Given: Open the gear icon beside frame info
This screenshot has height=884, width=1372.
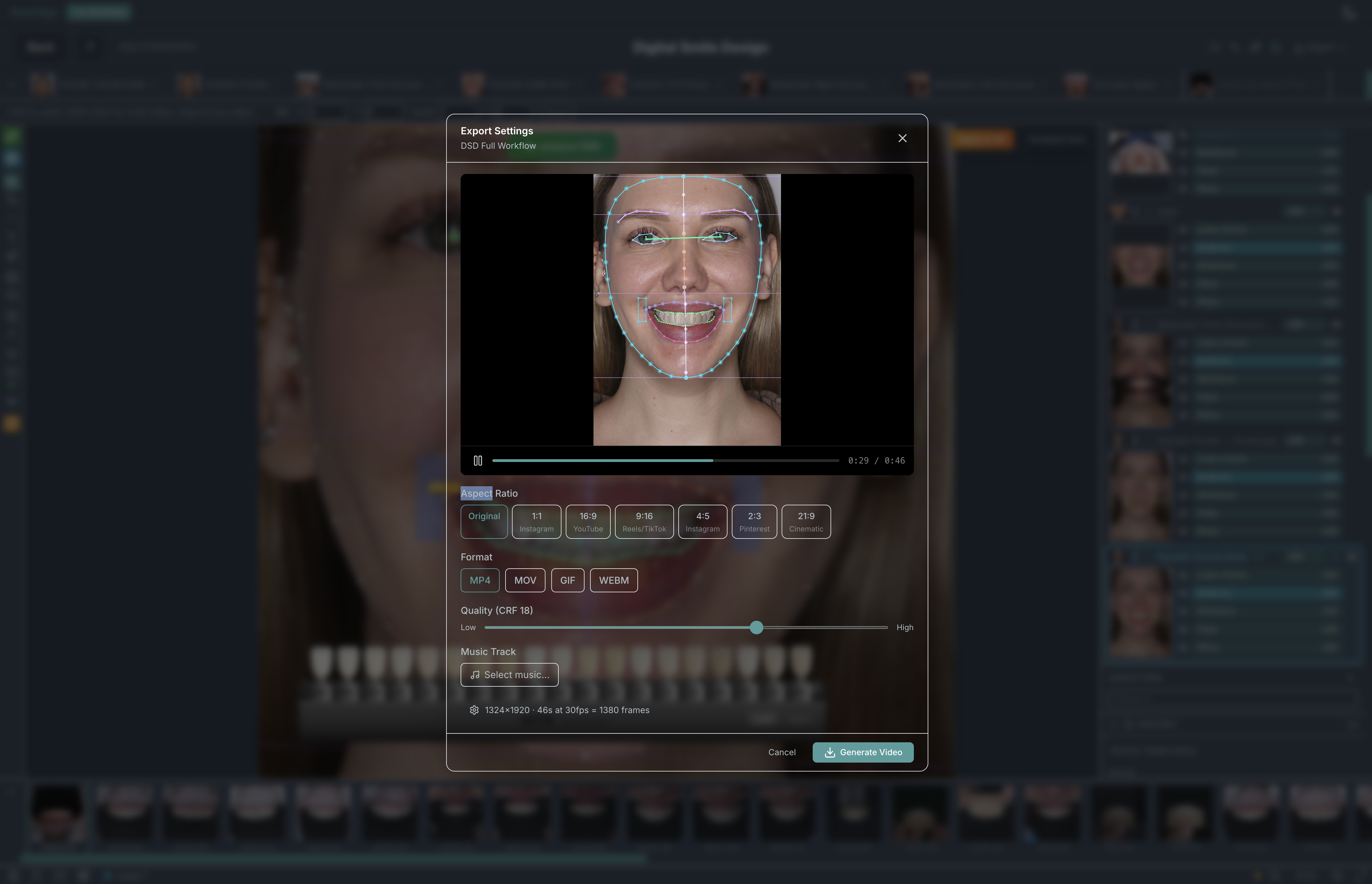Looking at the screenshot, I should pyautogui.click(x=474, y=710).
